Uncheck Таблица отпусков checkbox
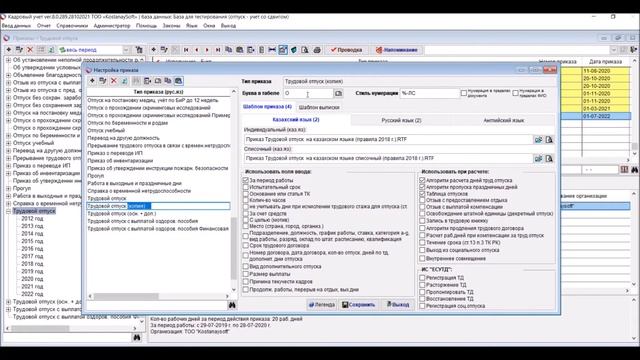The width and height of the screenshot is (640, 360). [422, 194]
